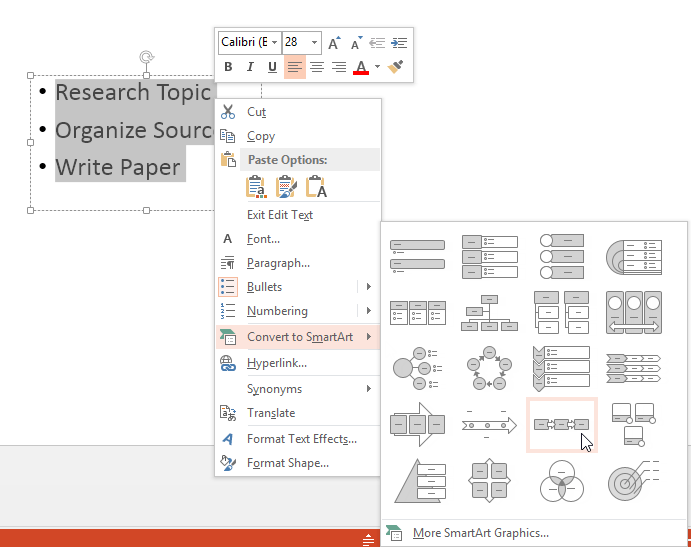Viewport: 691px width, 547px height.
Task: Select Continuous Block Process arrow layout
Action: [x=417, y=425]
